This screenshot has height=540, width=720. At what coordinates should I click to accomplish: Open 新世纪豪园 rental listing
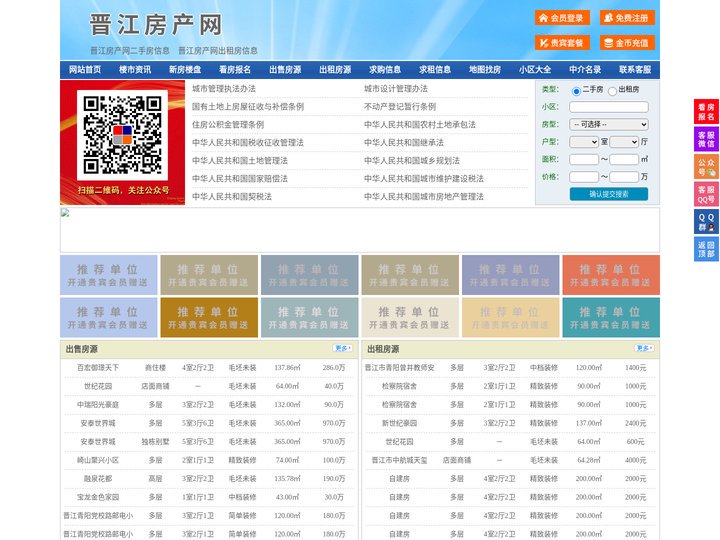click(399, 423)
